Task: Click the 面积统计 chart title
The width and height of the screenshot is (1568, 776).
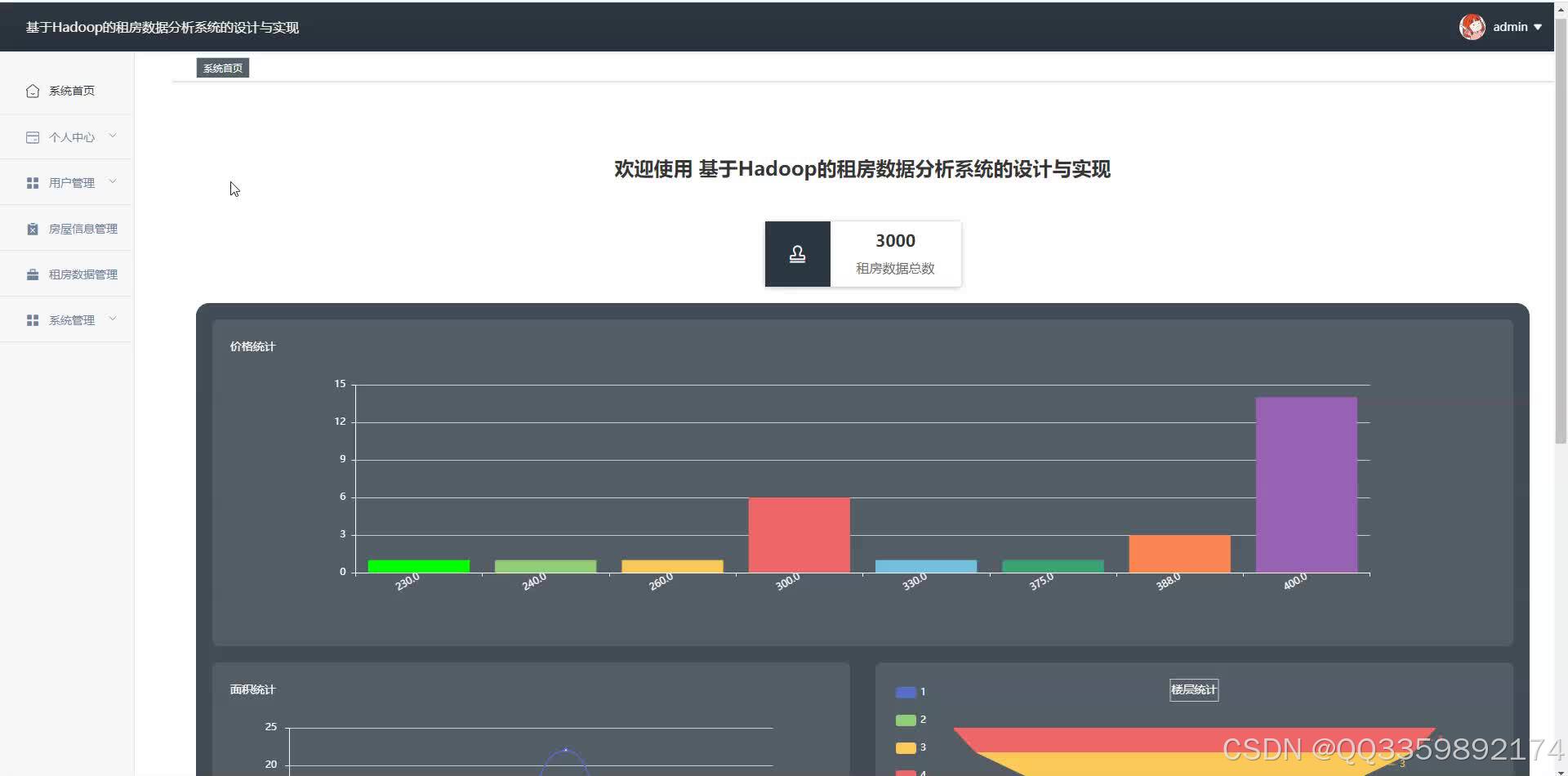Action: point(252,689)
